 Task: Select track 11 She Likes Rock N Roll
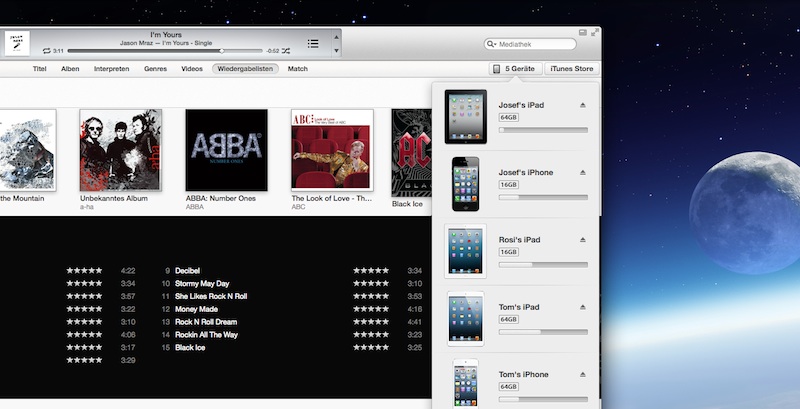(x=211, y=296)
